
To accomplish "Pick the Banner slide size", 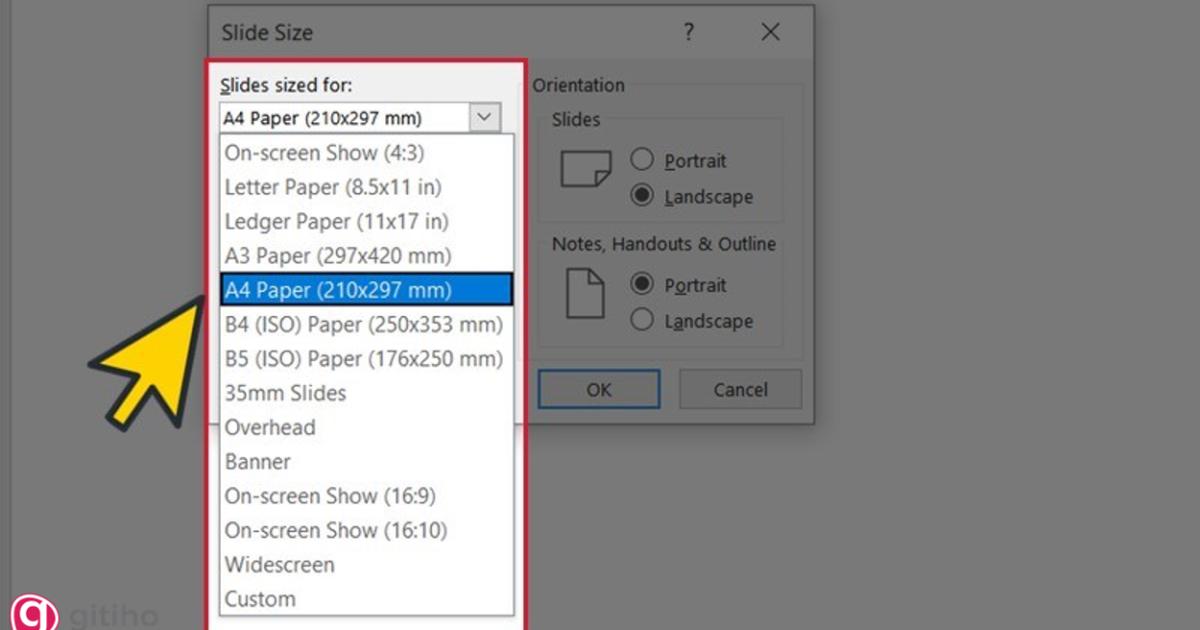I will [x=257, y=461].
